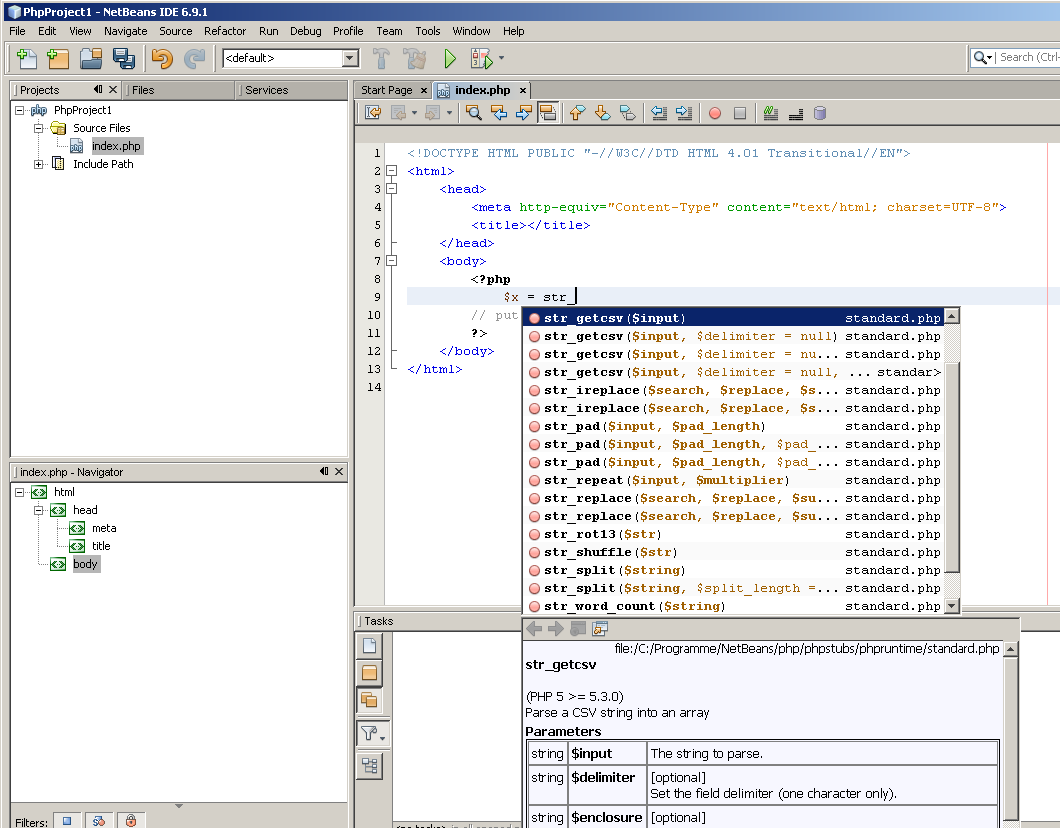Click the Debug Project icon

tap(481, 59)
